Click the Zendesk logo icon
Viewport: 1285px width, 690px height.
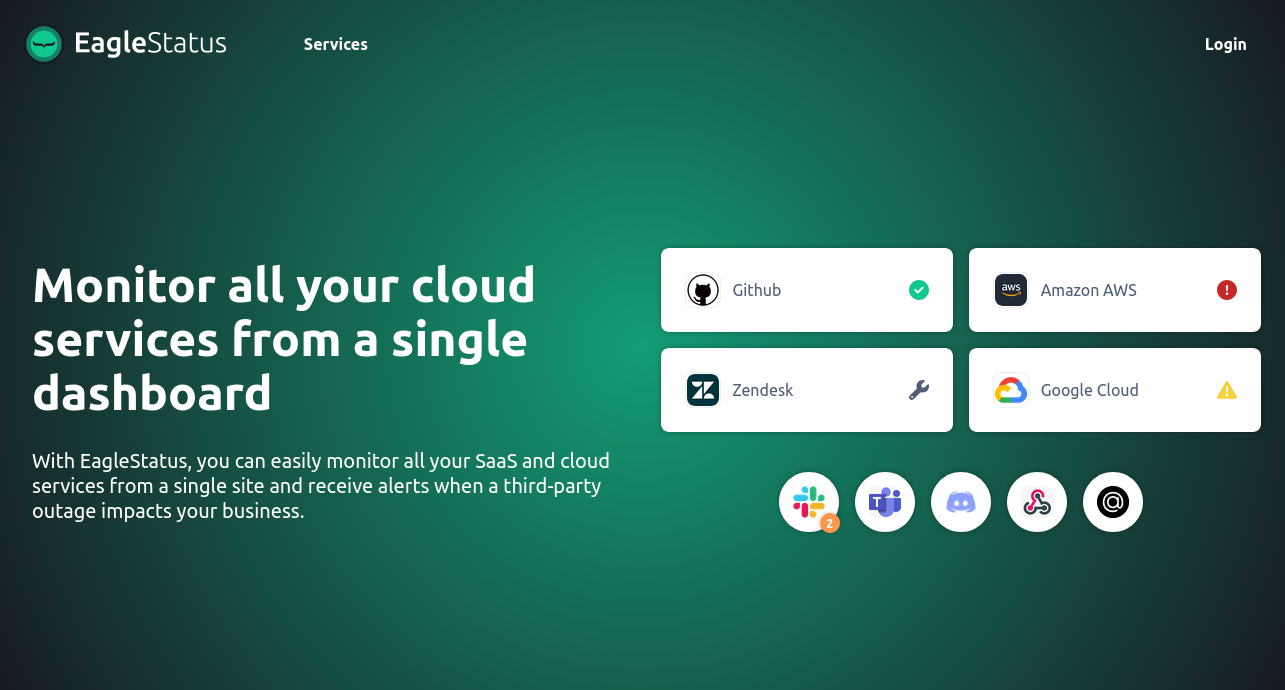tap(703, 390)
